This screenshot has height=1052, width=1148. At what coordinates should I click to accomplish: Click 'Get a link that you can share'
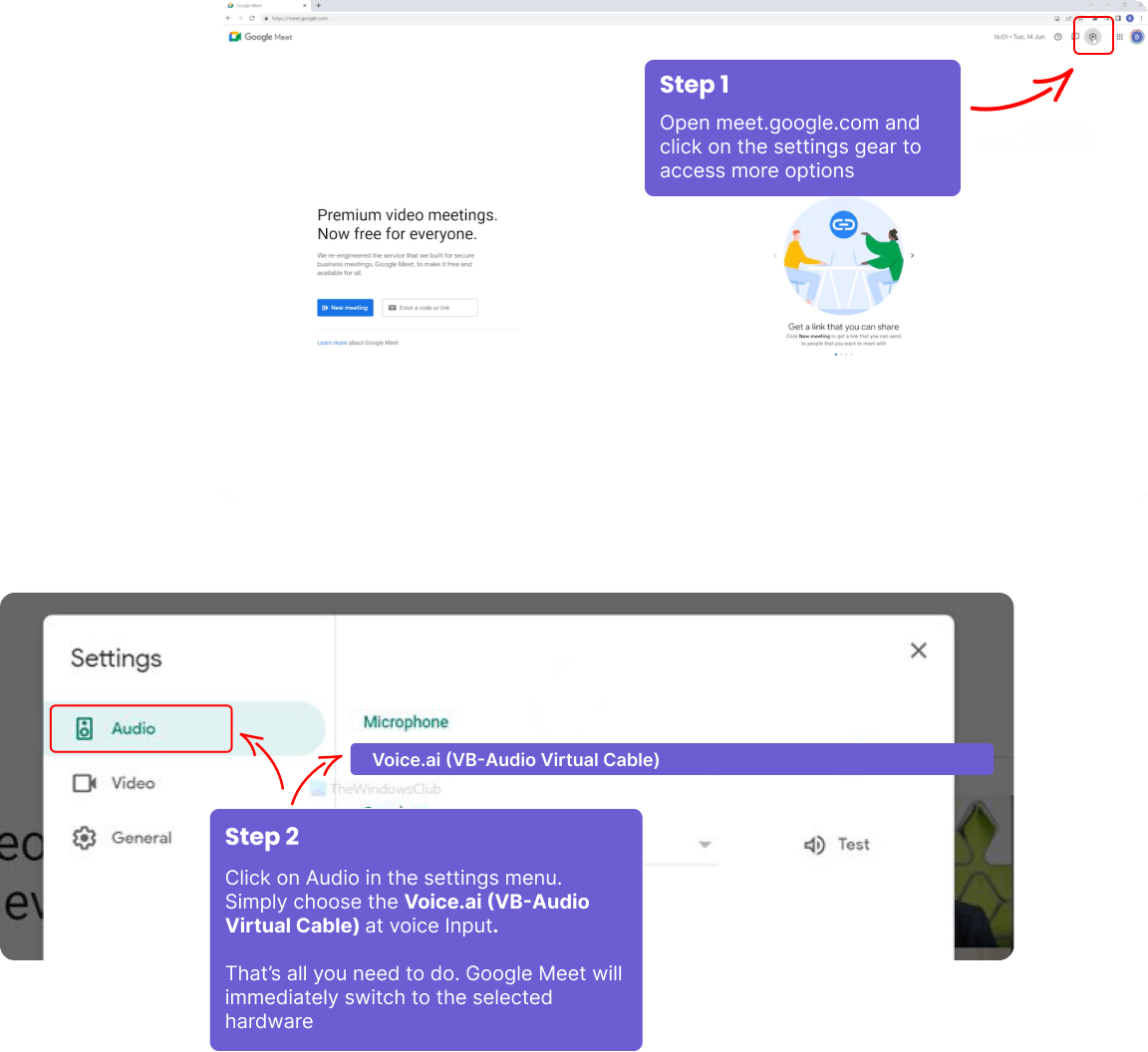[x=843, y=327]
